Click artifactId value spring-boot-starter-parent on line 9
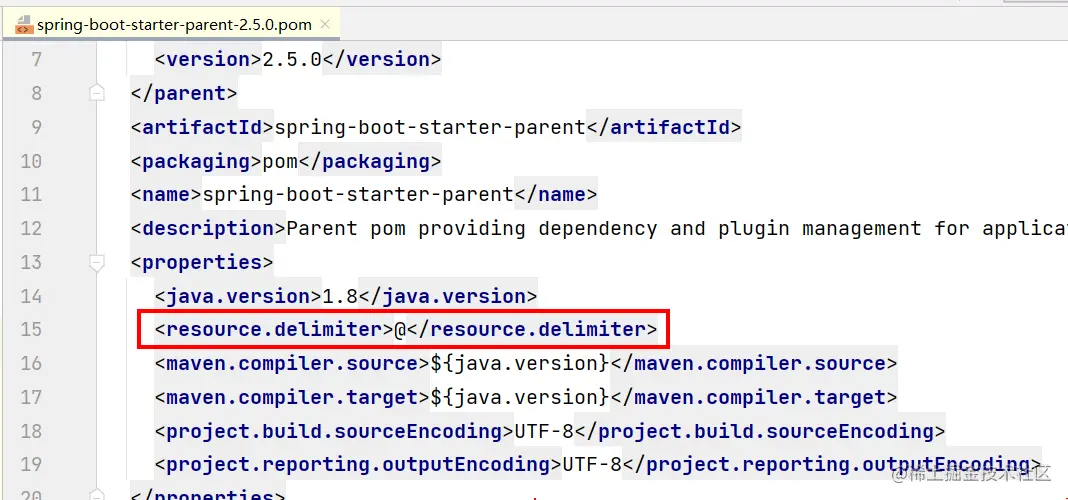Viewport: 1068px width, 500px height. [x=430, y=127]
